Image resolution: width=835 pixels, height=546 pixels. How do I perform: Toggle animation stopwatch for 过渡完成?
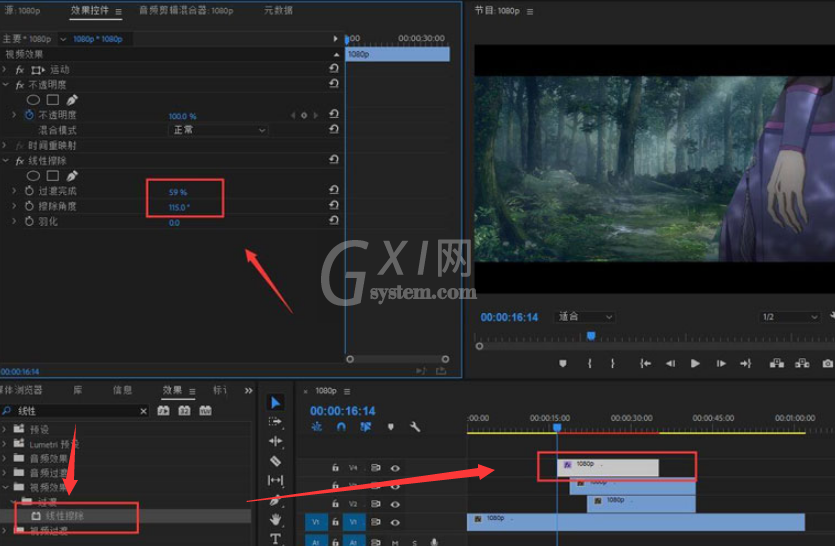pos(29,191)
